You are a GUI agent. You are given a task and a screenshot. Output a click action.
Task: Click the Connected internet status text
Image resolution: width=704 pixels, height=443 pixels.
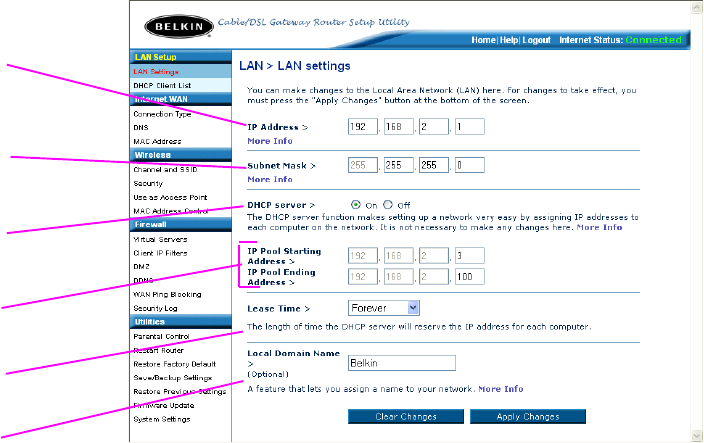tap(653, 40)
